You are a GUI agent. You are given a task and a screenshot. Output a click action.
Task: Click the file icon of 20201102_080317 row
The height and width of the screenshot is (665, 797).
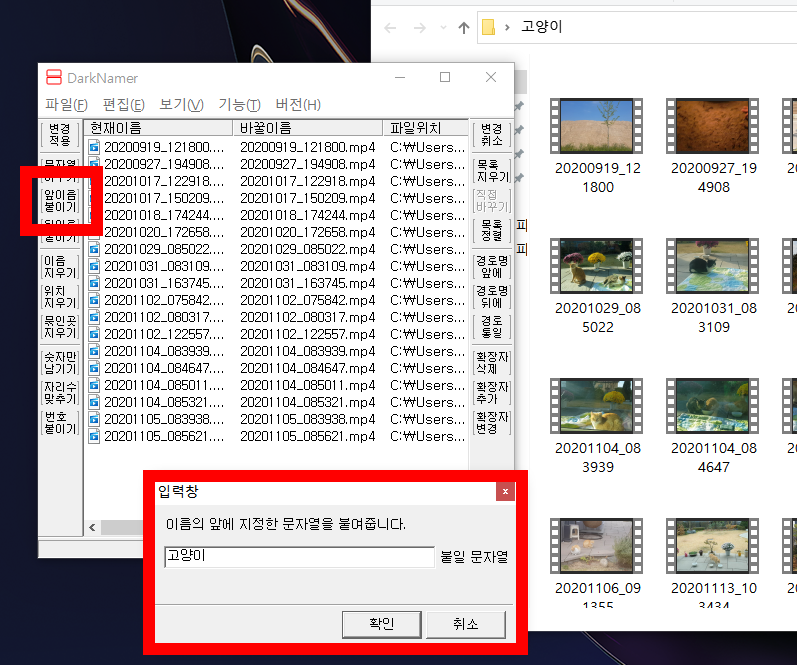click(x=94, y=317)
